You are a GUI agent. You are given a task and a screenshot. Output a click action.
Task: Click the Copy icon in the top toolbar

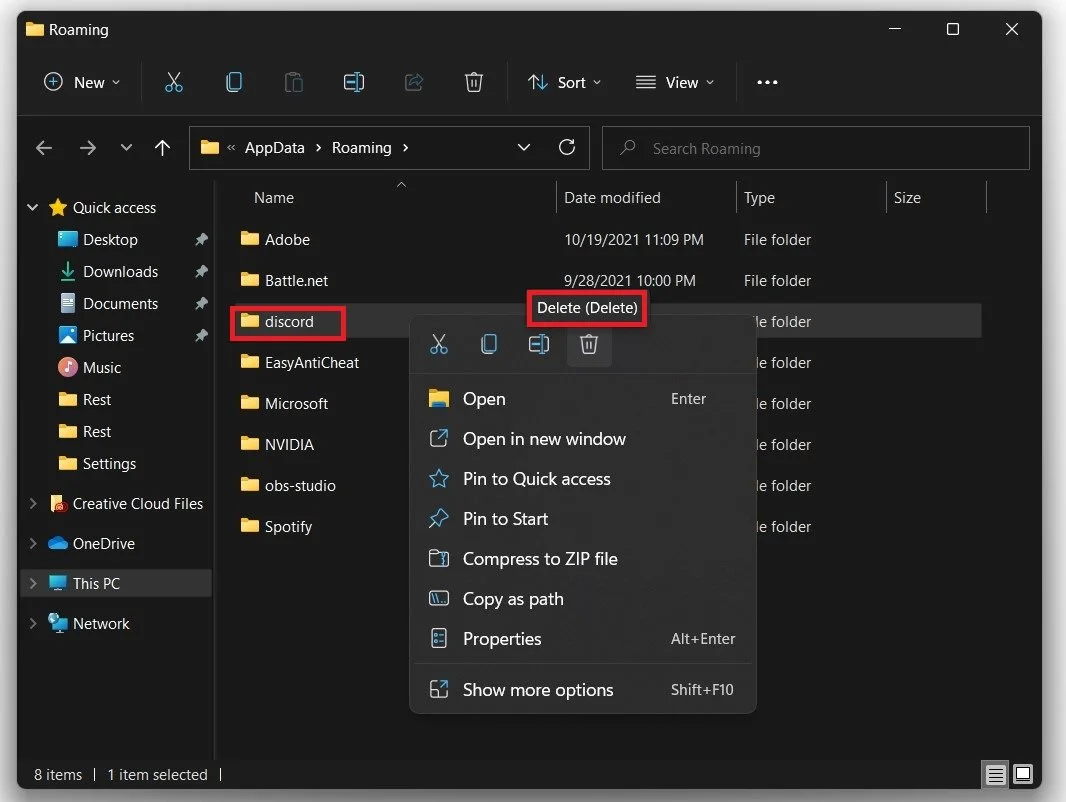[x=233, y=82]
